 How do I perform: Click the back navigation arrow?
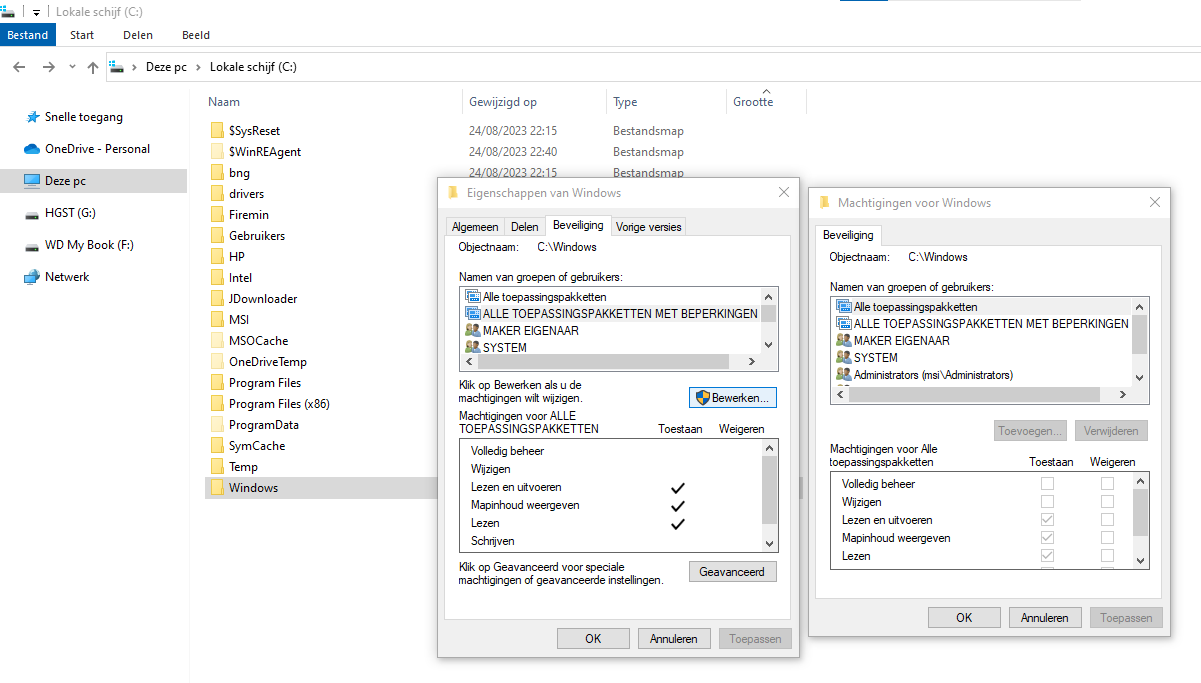(x=19, y=67)
